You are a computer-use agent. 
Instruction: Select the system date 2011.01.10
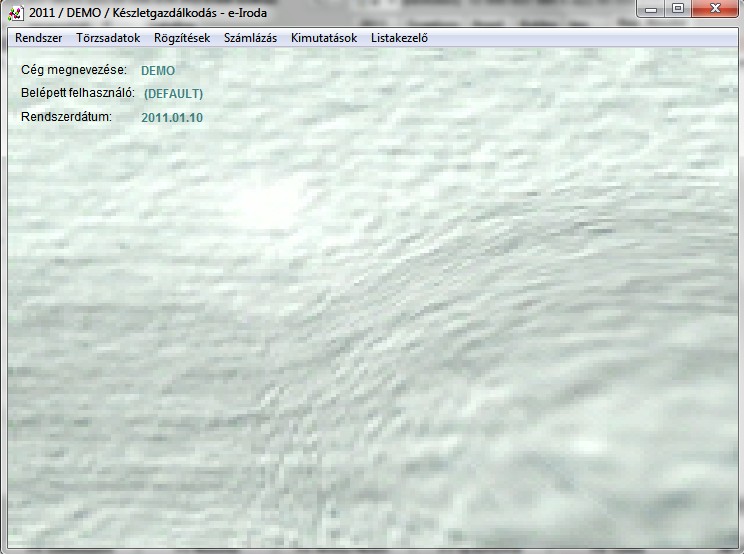click(x=172, y=117)
